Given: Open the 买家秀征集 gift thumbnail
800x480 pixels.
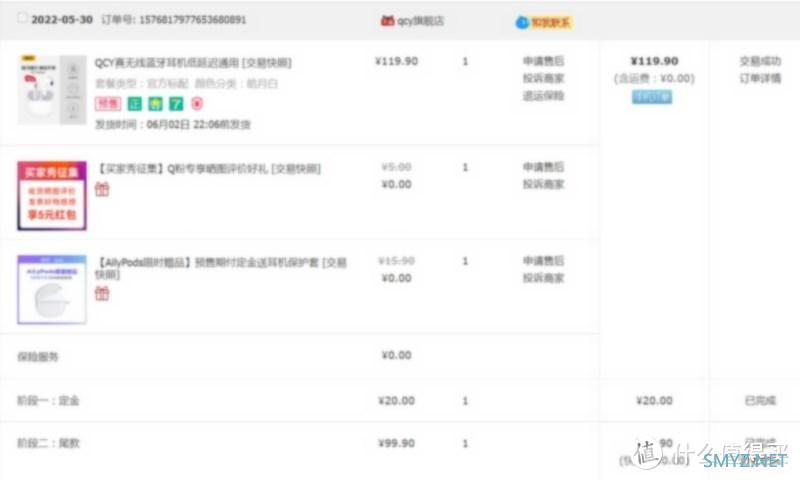Looking at the screenshot, I should point(52,196).
